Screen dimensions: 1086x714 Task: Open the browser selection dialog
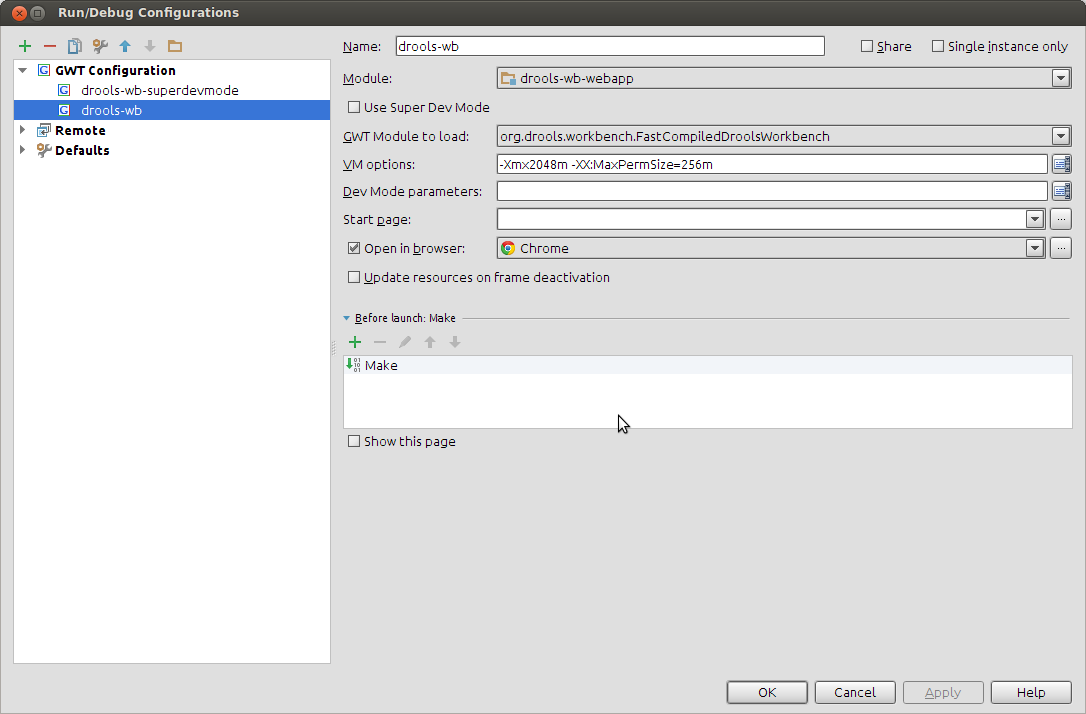tap(1061, 248)
